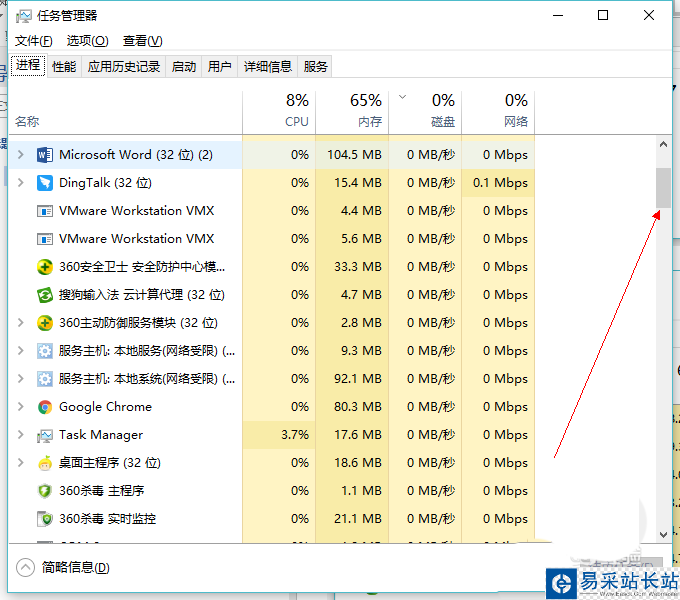Open the 选项(O) menu

pyautogui.click(x=87, y=41)
